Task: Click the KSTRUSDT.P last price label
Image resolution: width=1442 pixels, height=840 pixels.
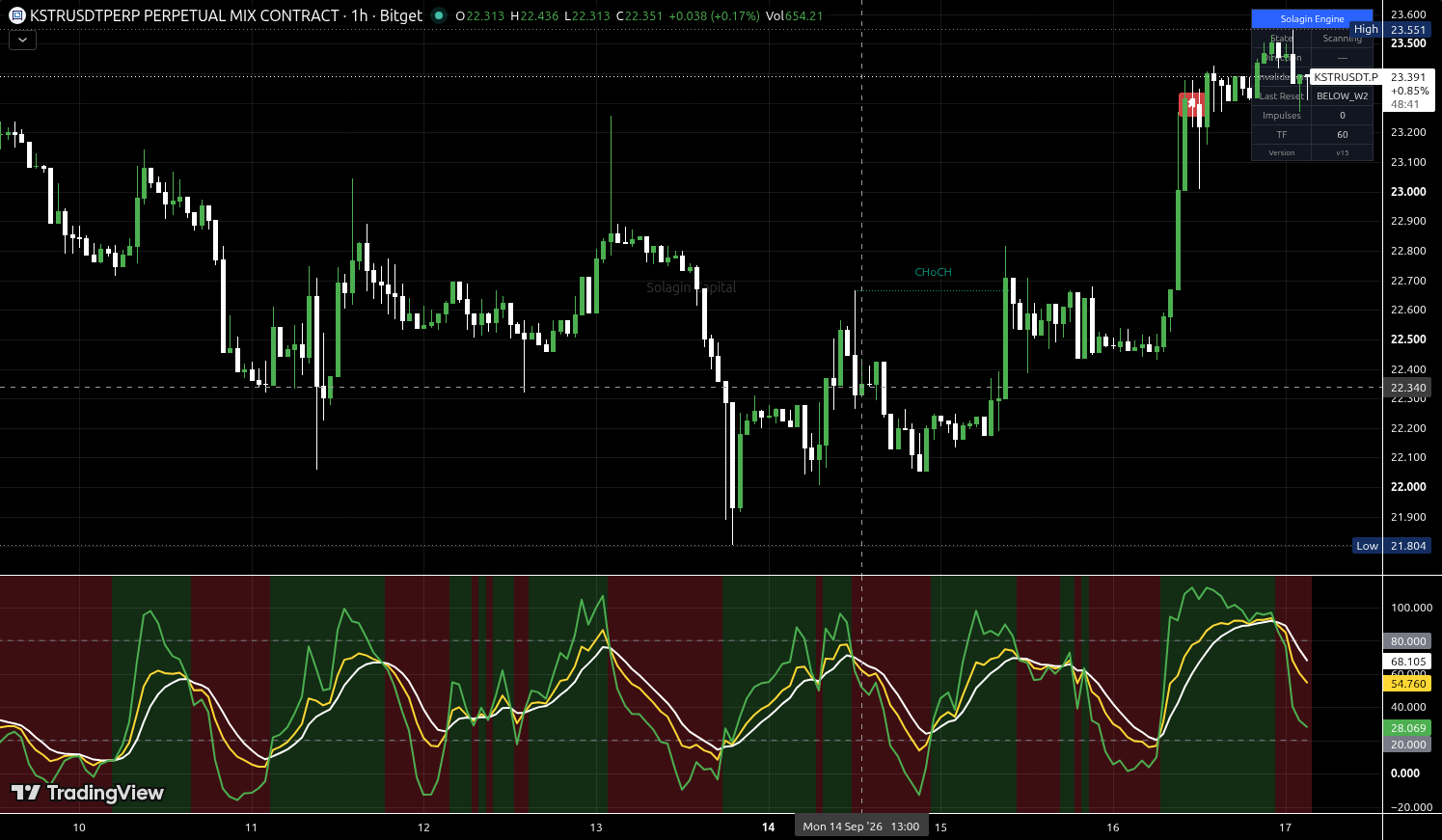Action: coord(1346,76)
